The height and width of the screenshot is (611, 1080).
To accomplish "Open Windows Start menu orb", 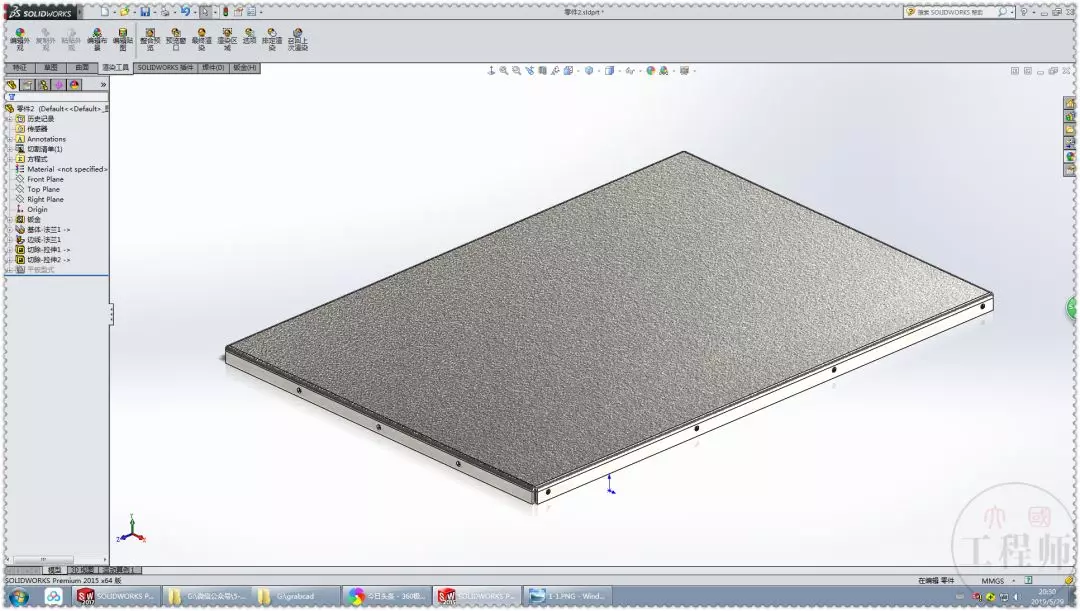I will click(x=18, y=597).
